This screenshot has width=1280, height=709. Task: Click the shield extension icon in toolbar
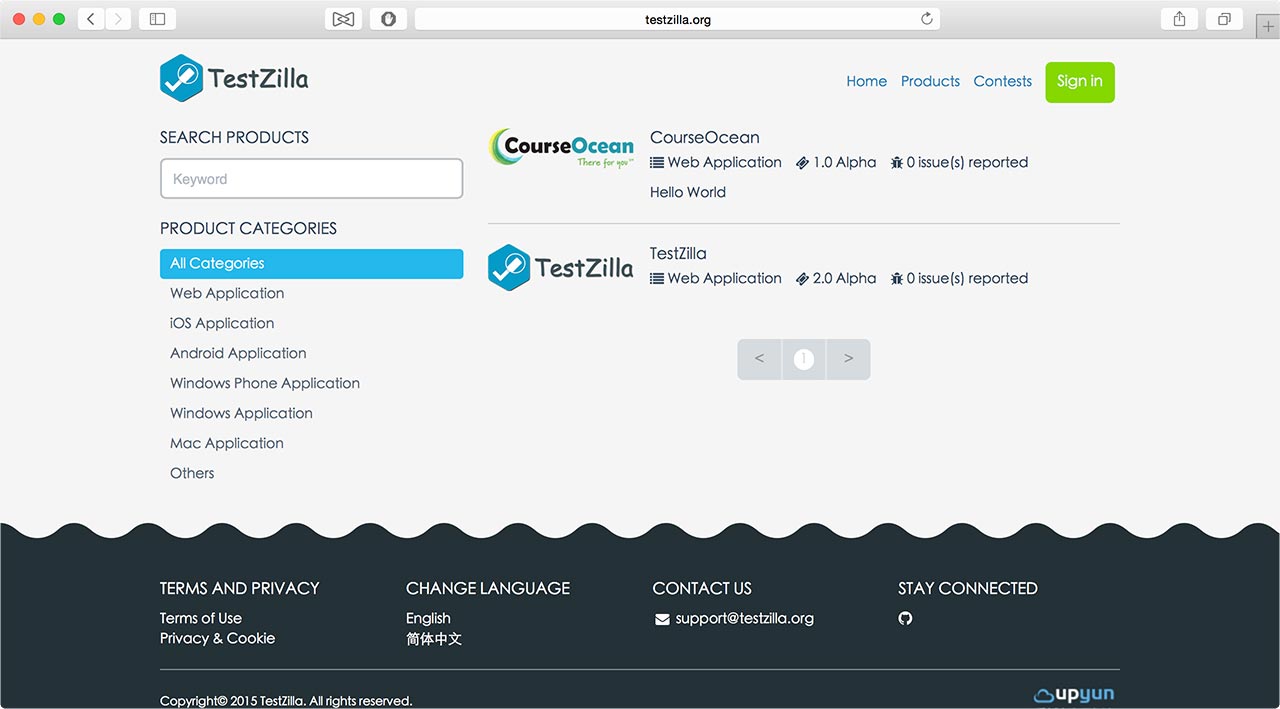click(x=388, y=19)
